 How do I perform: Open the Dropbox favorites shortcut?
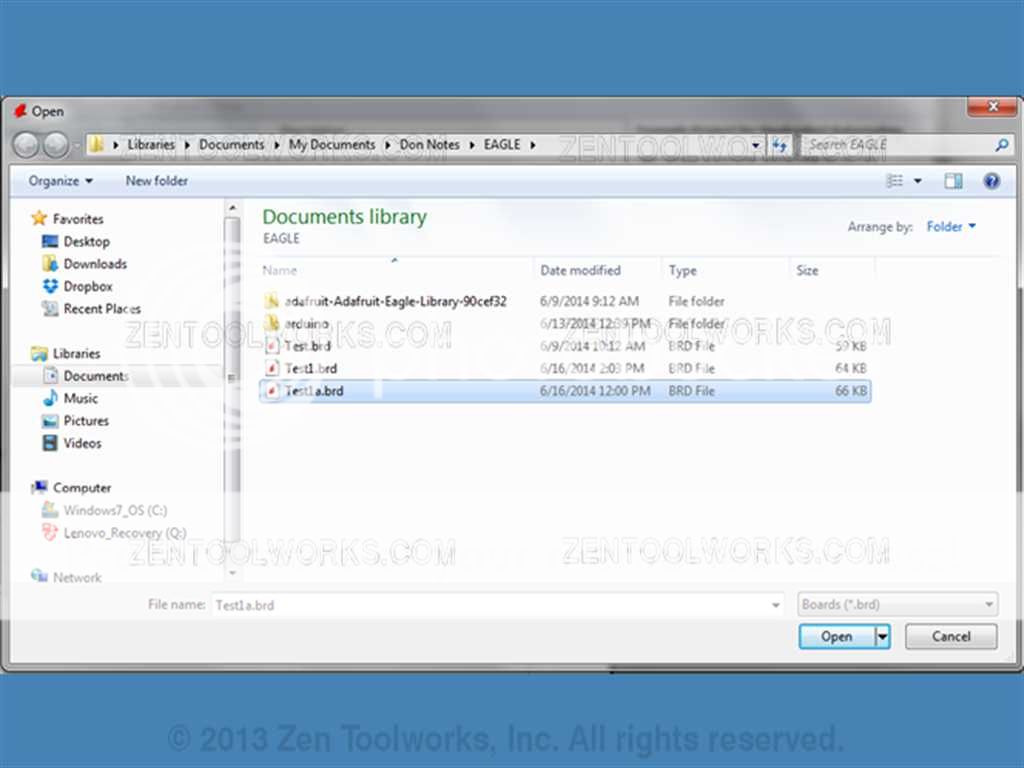(87, 286)
